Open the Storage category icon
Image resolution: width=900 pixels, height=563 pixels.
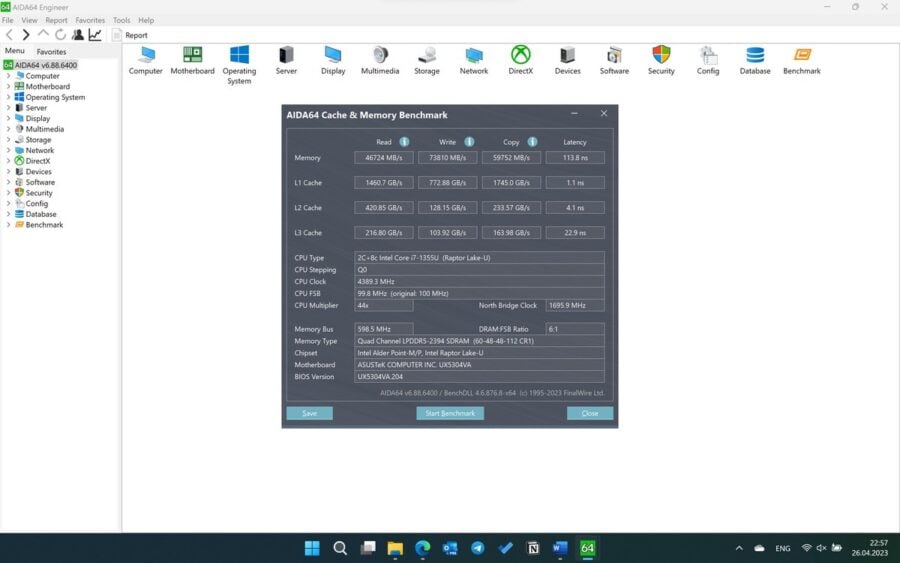[426, 60]
